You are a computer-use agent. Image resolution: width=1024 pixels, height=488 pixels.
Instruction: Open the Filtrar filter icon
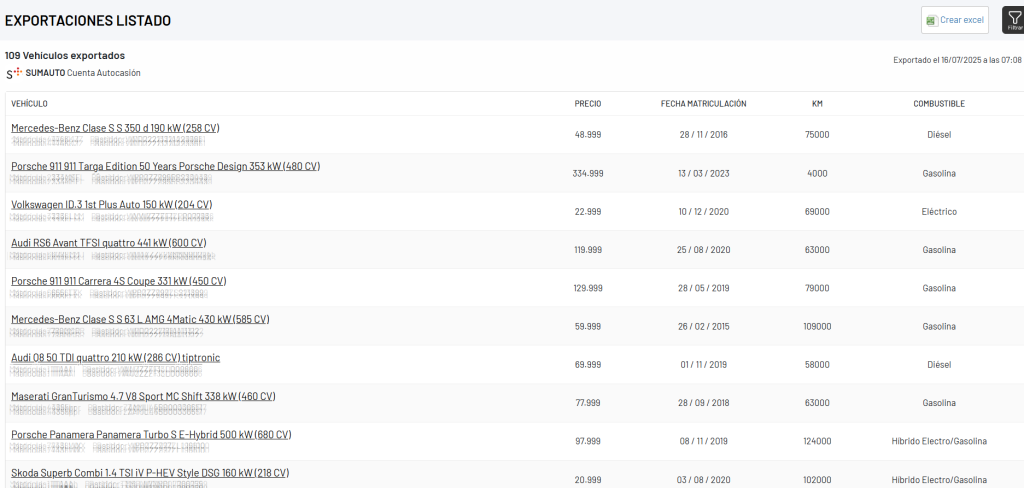point(1011,20)
